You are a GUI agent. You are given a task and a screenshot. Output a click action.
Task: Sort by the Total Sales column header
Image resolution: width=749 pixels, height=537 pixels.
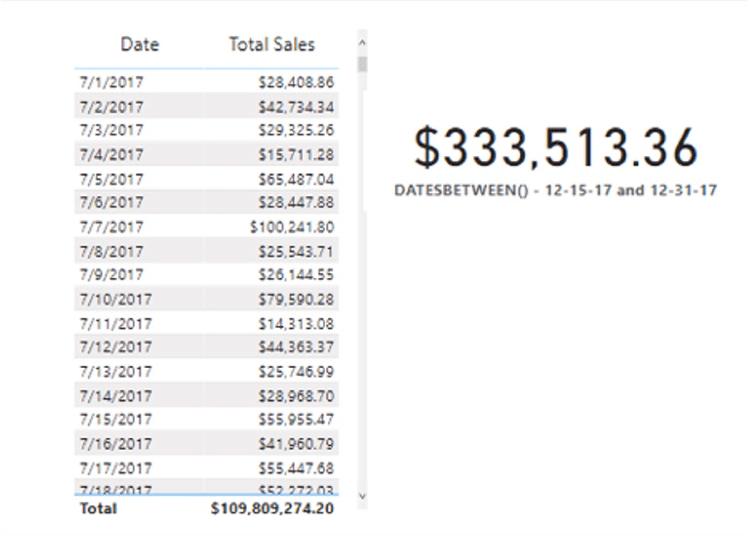click(x=271, y=44)
